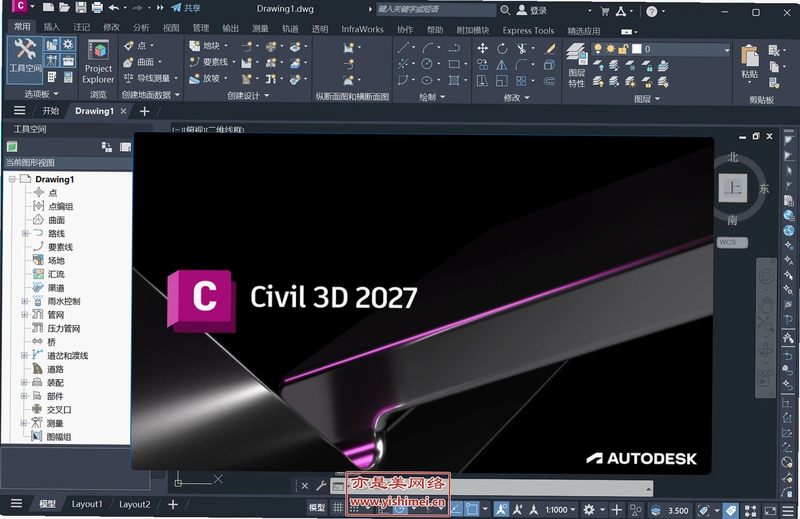
Task: Launch Project Explorer
Action: (x=98, y=61)
